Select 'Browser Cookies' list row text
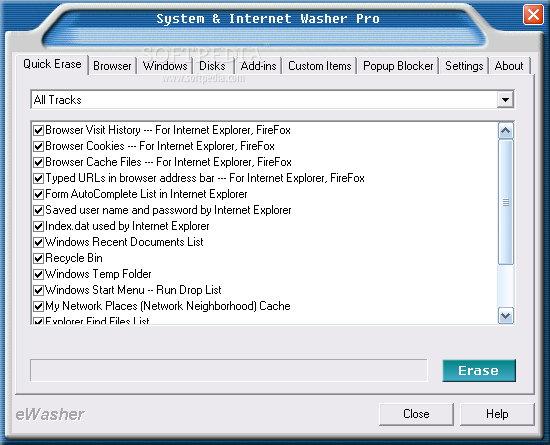Screen dimensions: 550x445 click(x=160, y=146)
